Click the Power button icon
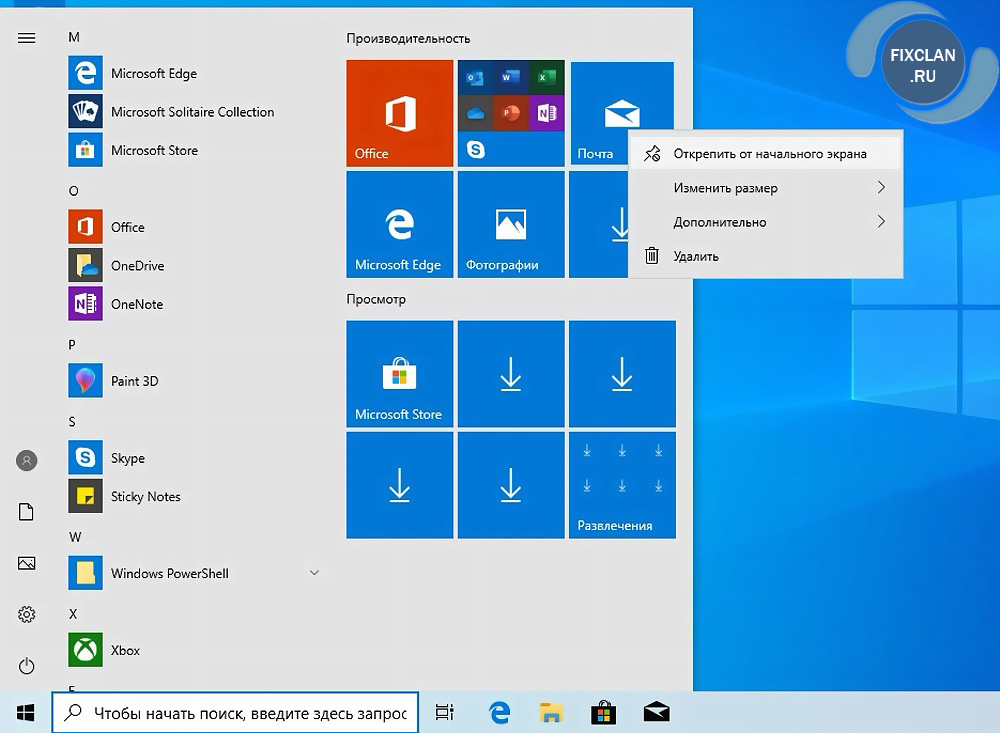The image size is (1000, 733). 27,666
